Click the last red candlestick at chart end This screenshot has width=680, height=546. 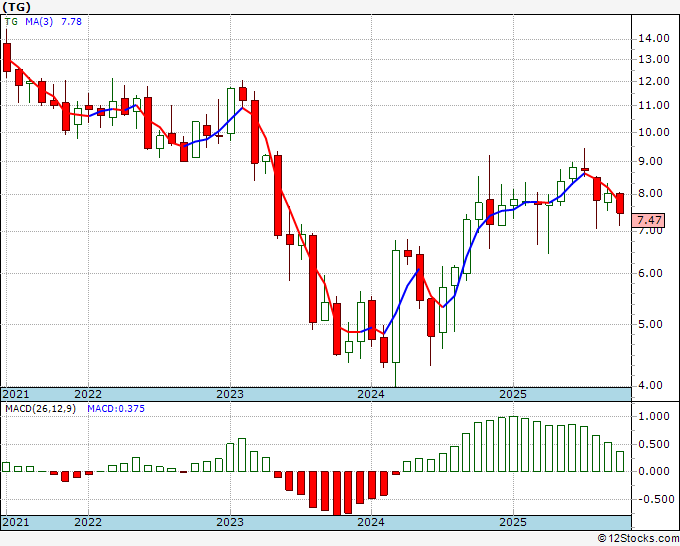pyautogui.click(x=620, y=203)
